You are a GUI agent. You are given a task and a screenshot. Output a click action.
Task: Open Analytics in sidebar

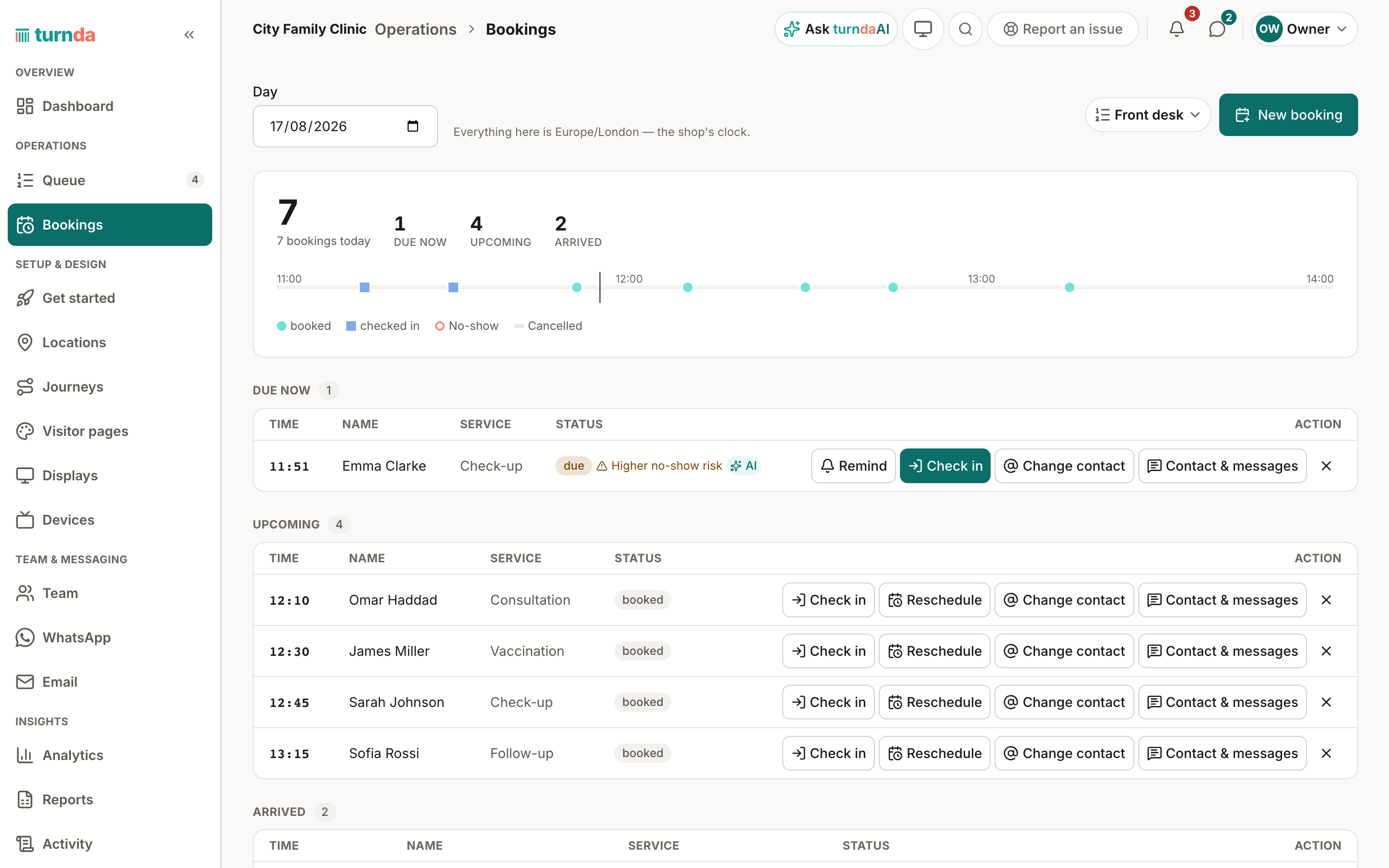tap(109, 755)
